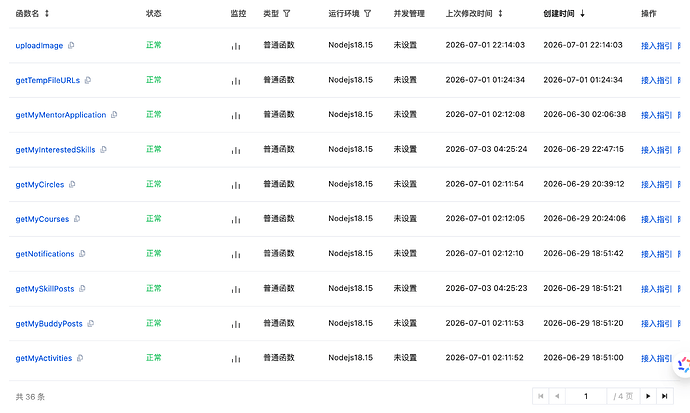Filter the 运行环境 column
This screenshot has width=690, height=413.
pyautogui.click(x=367, y=14)
